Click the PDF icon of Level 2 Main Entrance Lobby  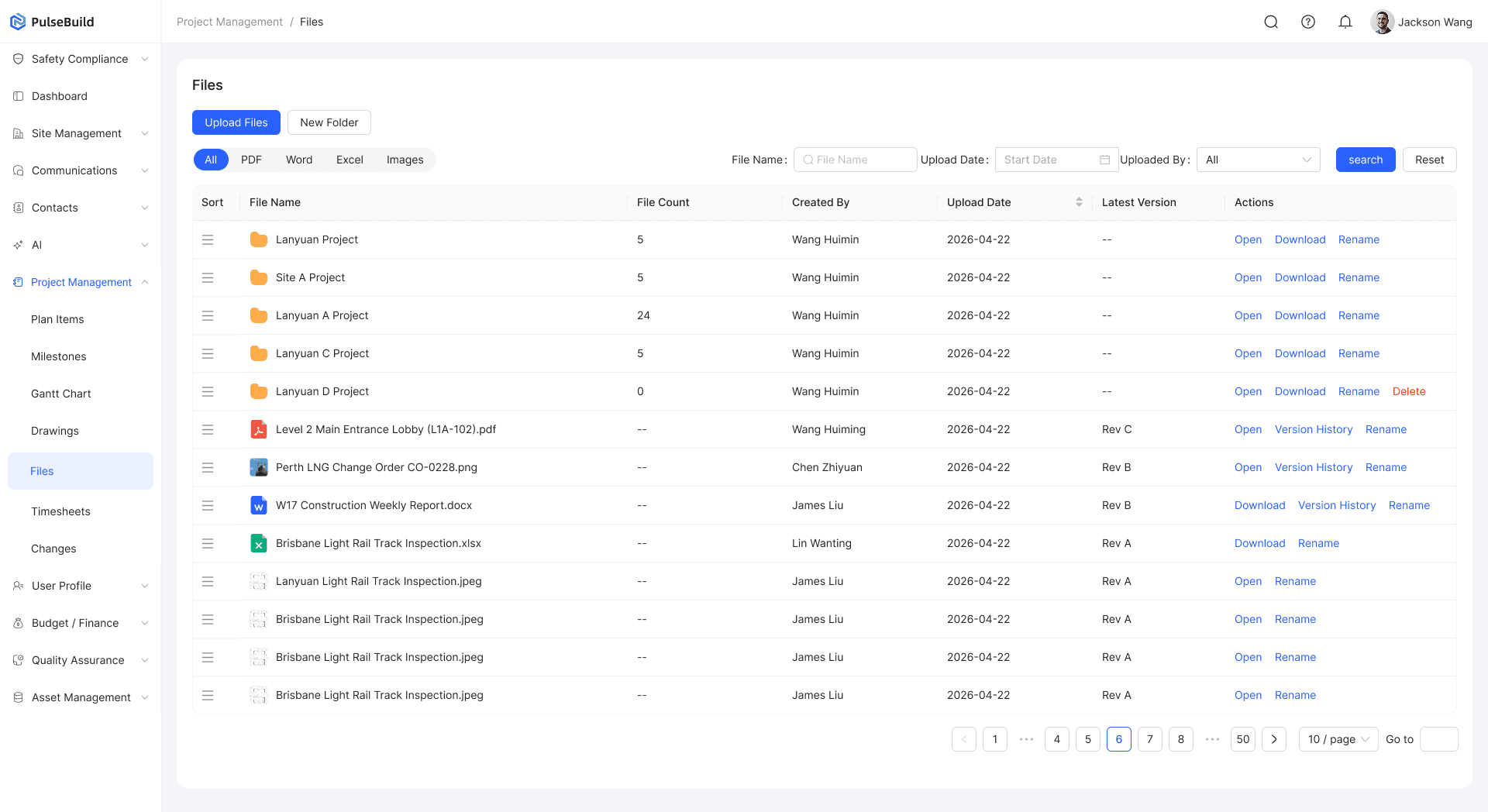pos(259,429)
